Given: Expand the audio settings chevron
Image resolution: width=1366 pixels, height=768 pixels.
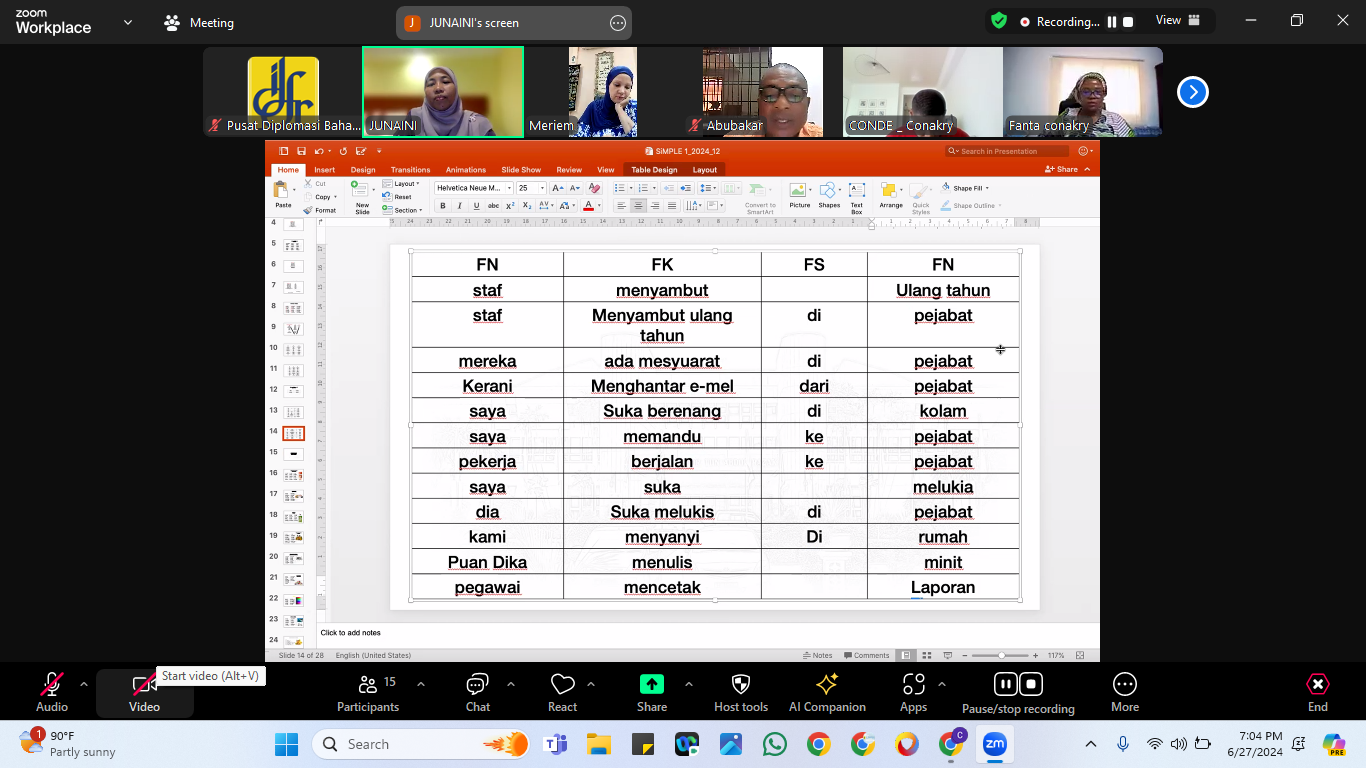Looking at the screenshot, I should (84, 684).
